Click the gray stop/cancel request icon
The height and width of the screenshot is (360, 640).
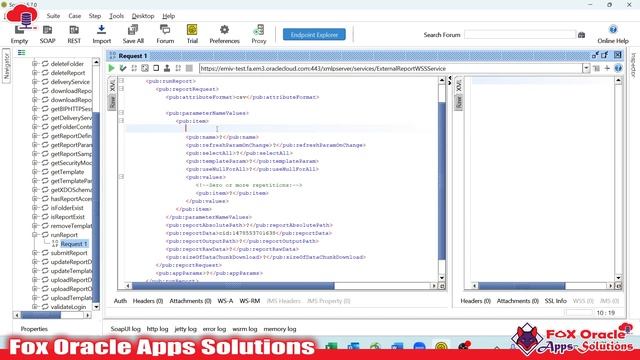point(189,68)
